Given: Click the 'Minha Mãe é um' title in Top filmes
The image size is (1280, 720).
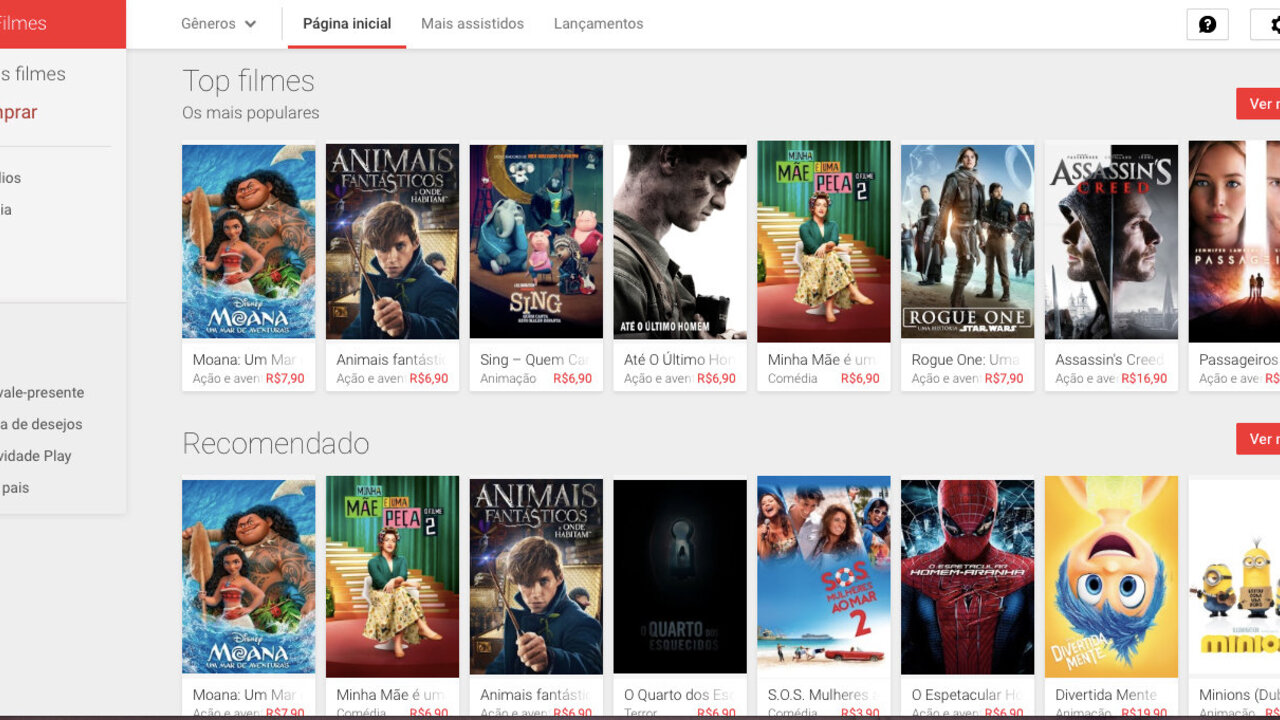Looking at the screenshot, I should [823, 359].
